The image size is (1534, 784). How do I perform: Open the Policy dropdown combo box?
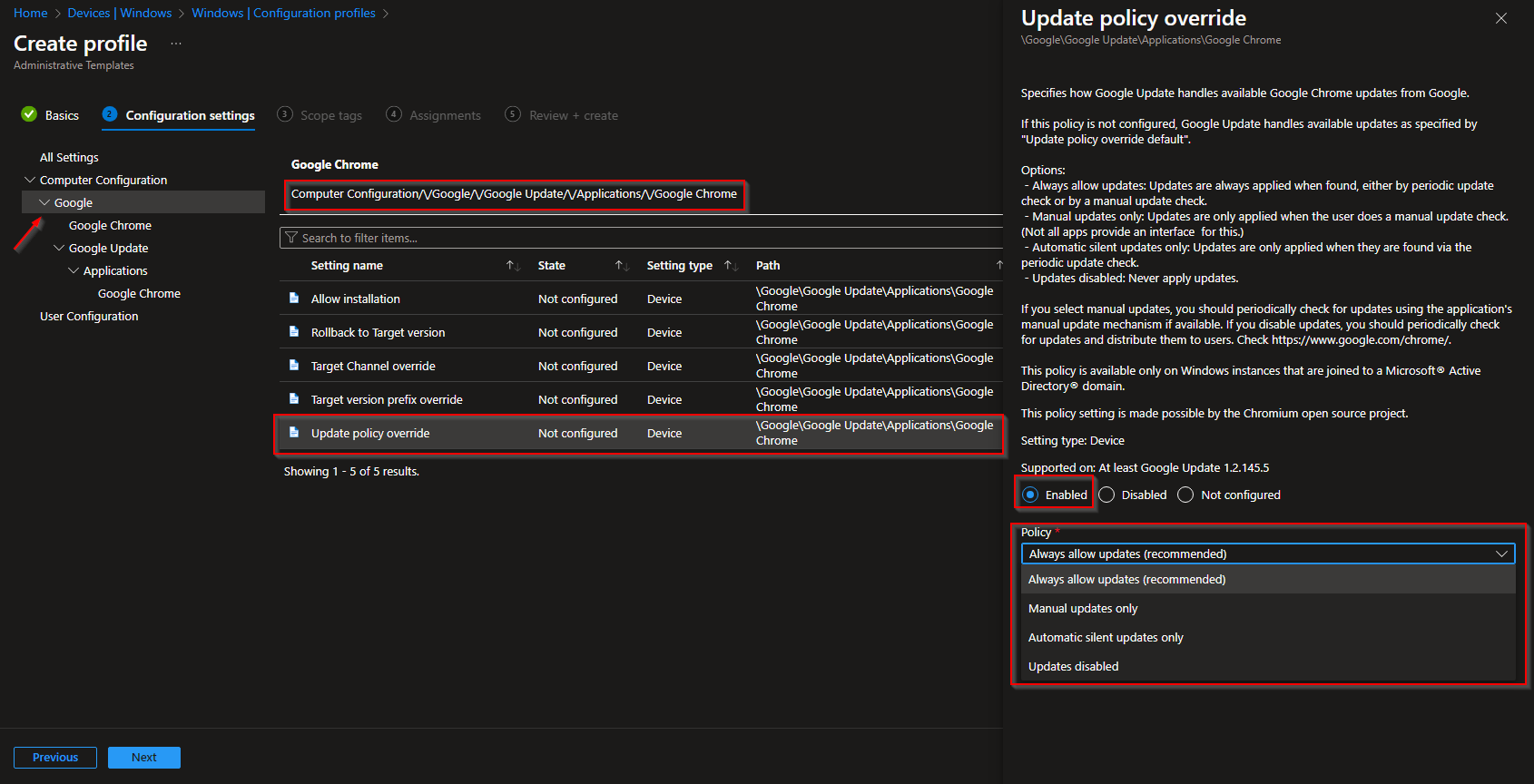click(x=1268, y=554)
